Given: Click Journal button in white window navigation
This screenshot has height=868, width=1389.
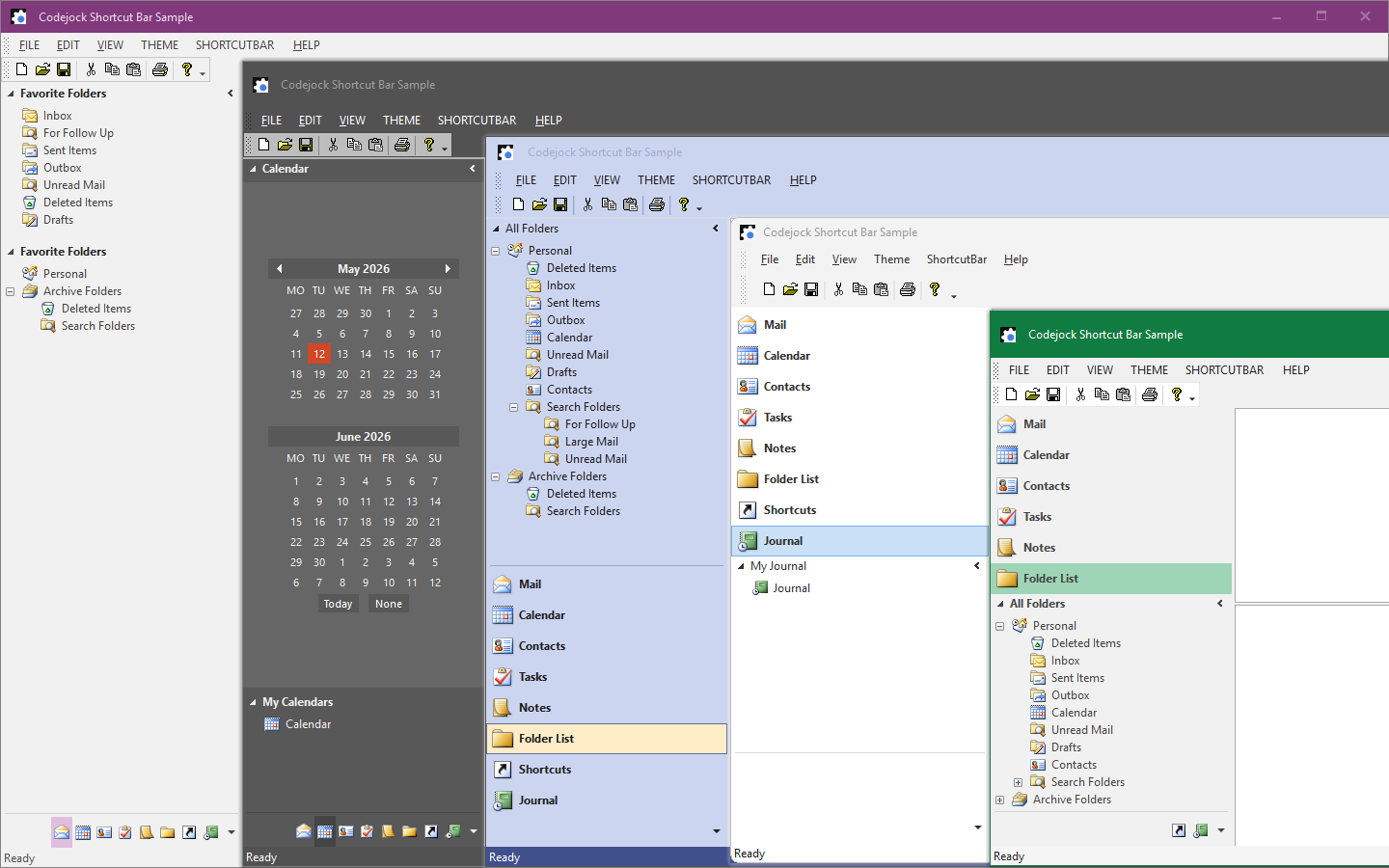Looking at the screenshot, I should click(860, 541).
